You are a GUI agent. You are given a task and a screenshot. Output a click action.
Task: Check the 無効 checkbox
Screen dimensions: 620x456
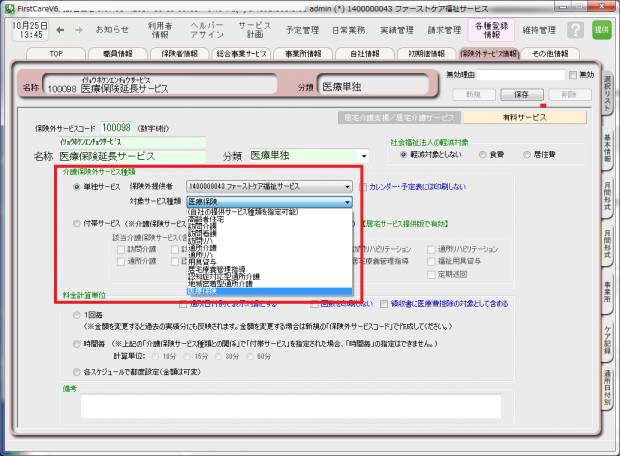click(x=571, y=75)
